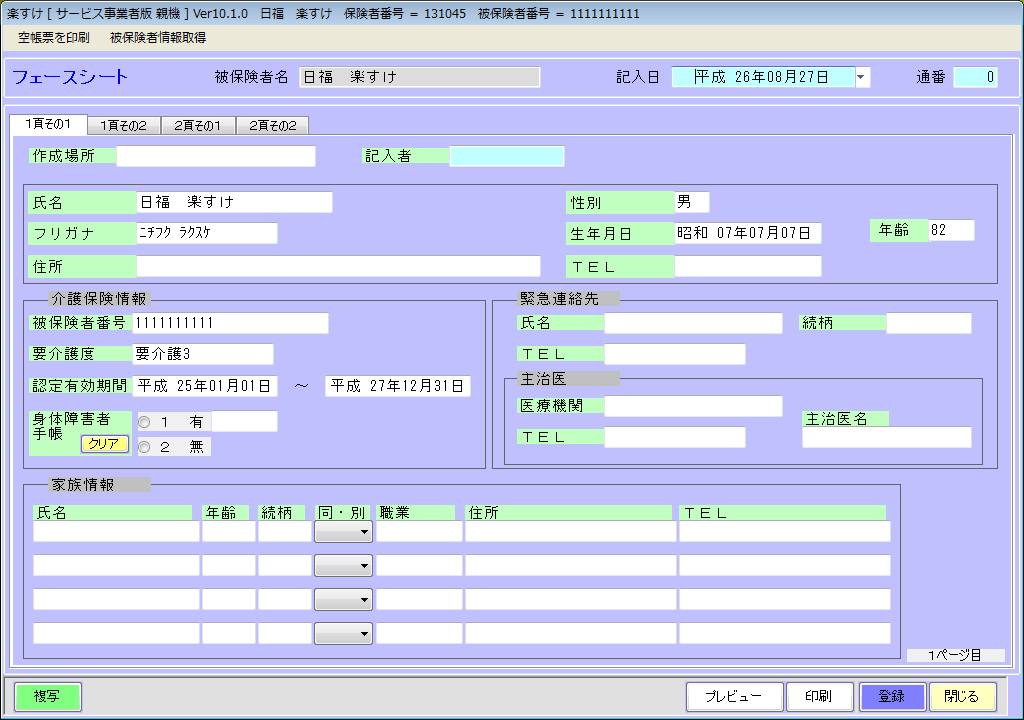This screenshot has width=1024, height=720.
Task: Click the 要介護度 field
Action: (203, 354)
